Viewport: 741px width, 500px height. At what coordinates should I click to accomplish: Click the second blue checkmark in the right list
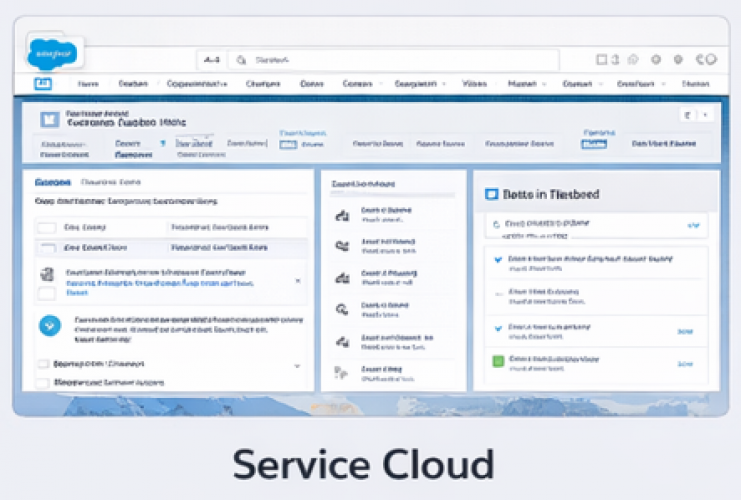498,328
